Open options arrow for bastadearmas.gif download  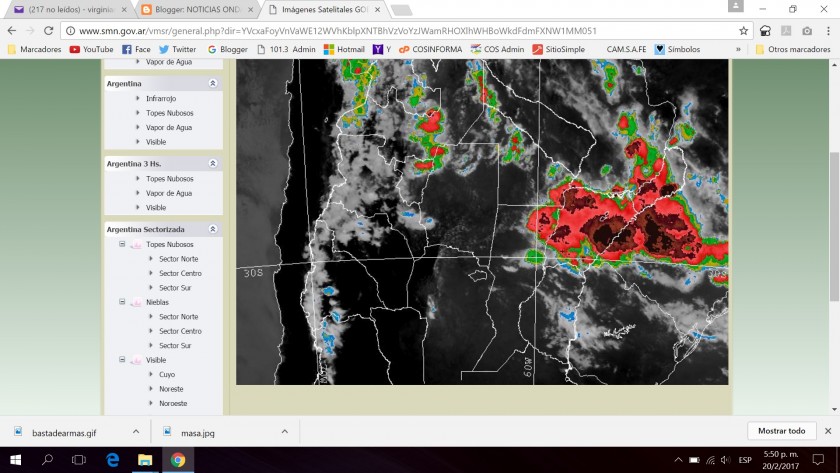(136, 431)
